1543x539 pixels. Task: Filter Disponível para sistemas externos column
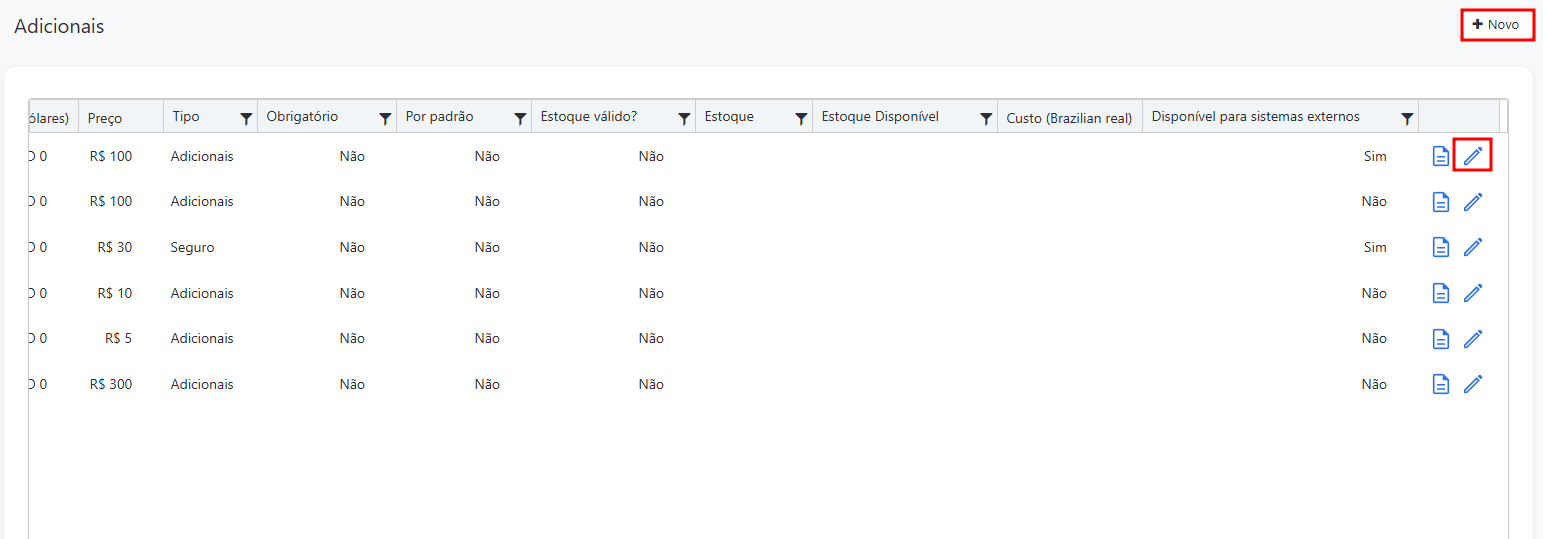[x=1407, y=118]
